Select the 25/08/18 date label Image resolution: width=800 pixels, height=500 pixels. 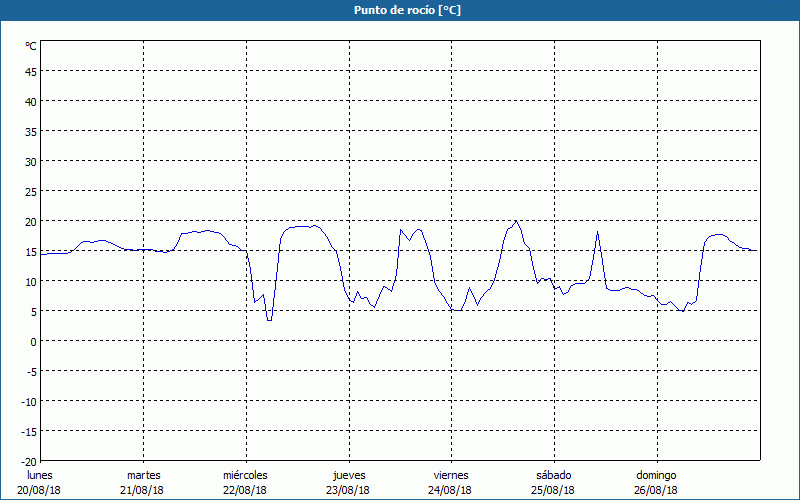553,490
